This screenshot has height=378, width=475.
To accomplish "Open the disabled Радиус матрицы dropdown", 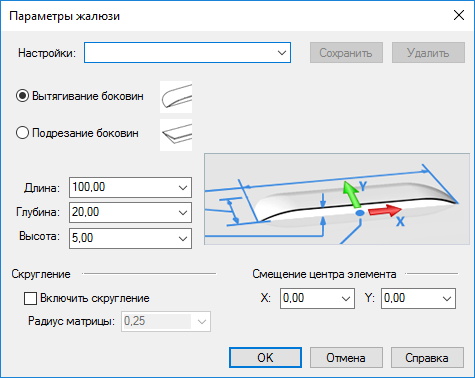I will (202, 322).
